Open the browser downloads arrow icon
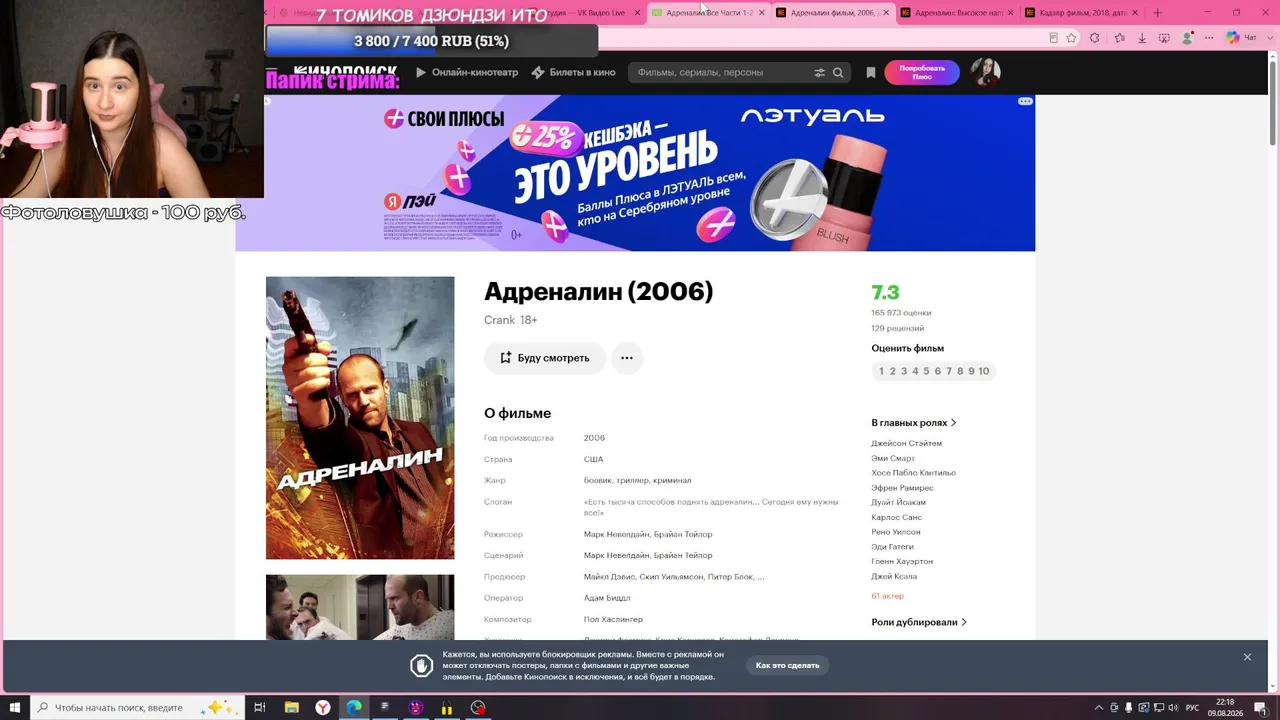The height and width of the screenshot is (720, 1280). click(x=1141, y=38)
